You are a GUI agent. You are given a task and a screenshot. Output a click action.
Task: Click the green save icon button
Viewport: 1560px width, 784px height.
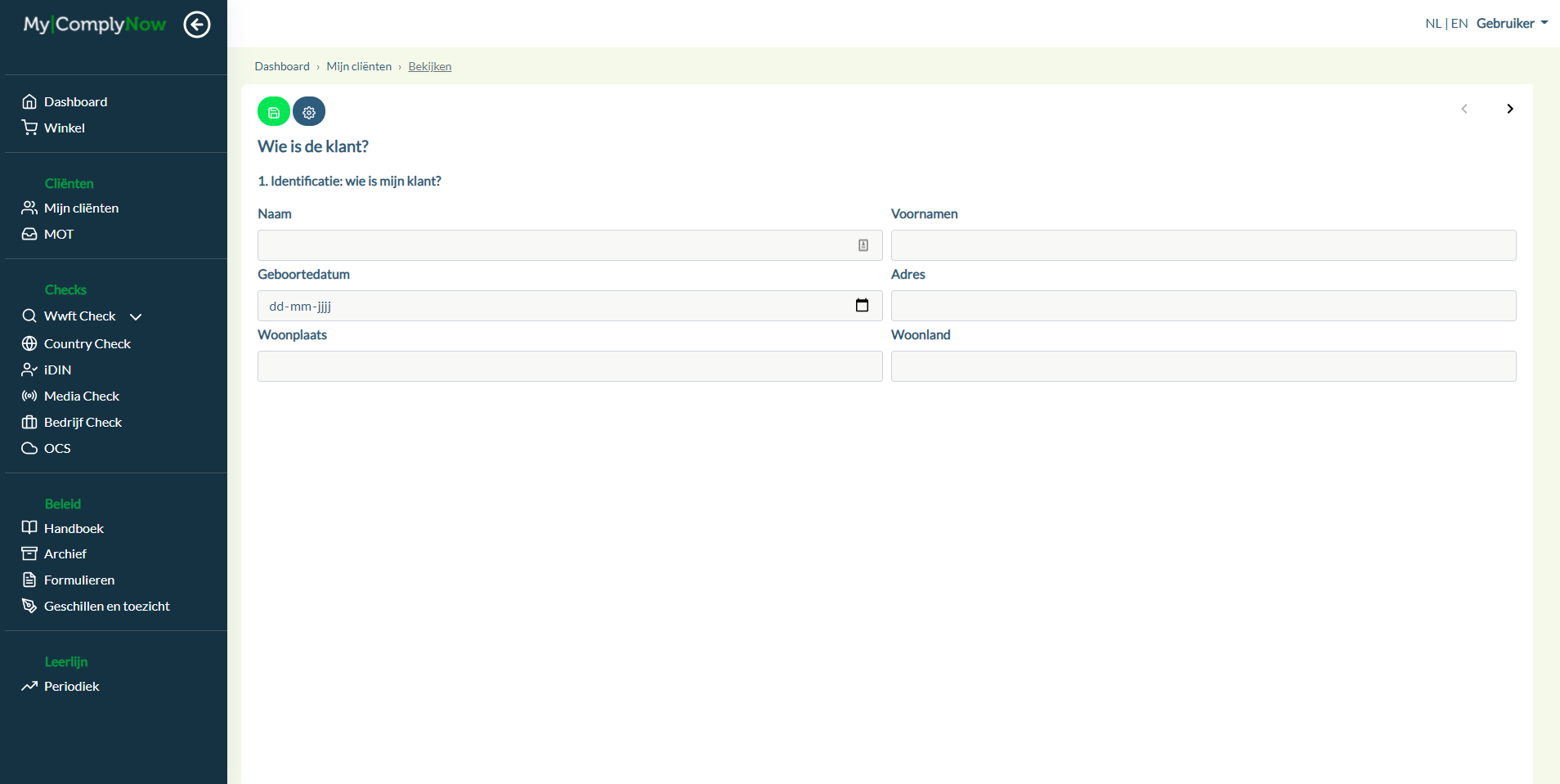[x=274, y=112]
